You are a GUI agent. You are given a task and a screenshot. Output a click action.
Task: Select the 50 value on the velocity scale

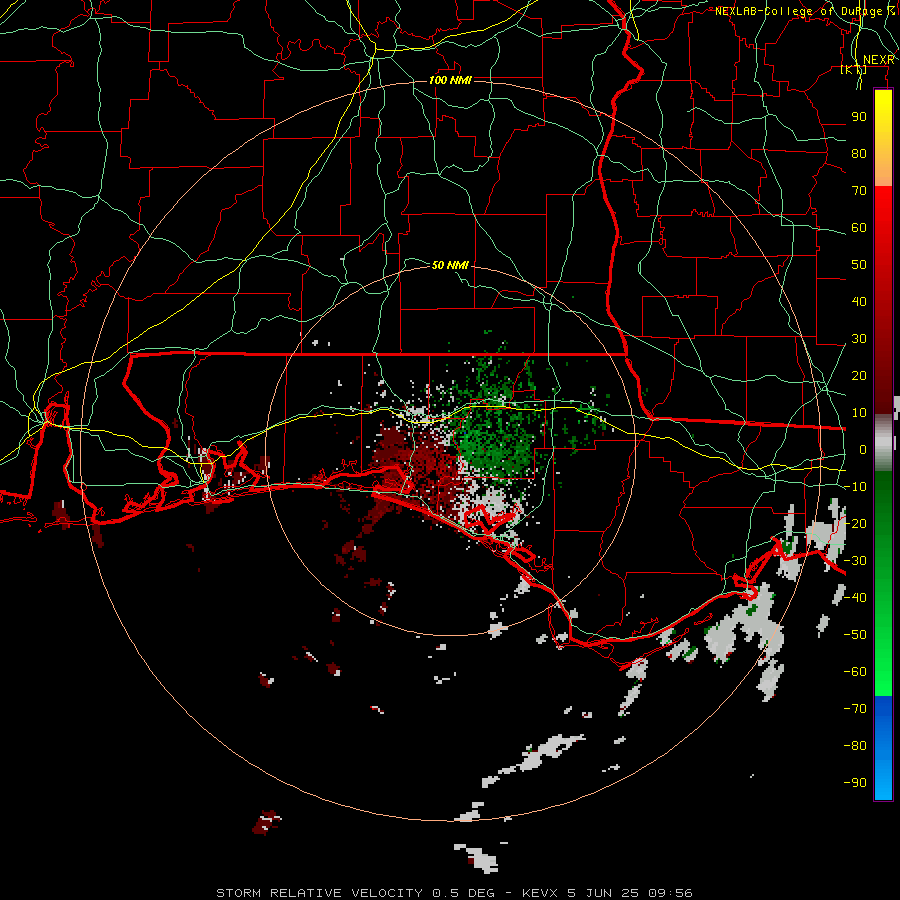[x=859, y=265]
